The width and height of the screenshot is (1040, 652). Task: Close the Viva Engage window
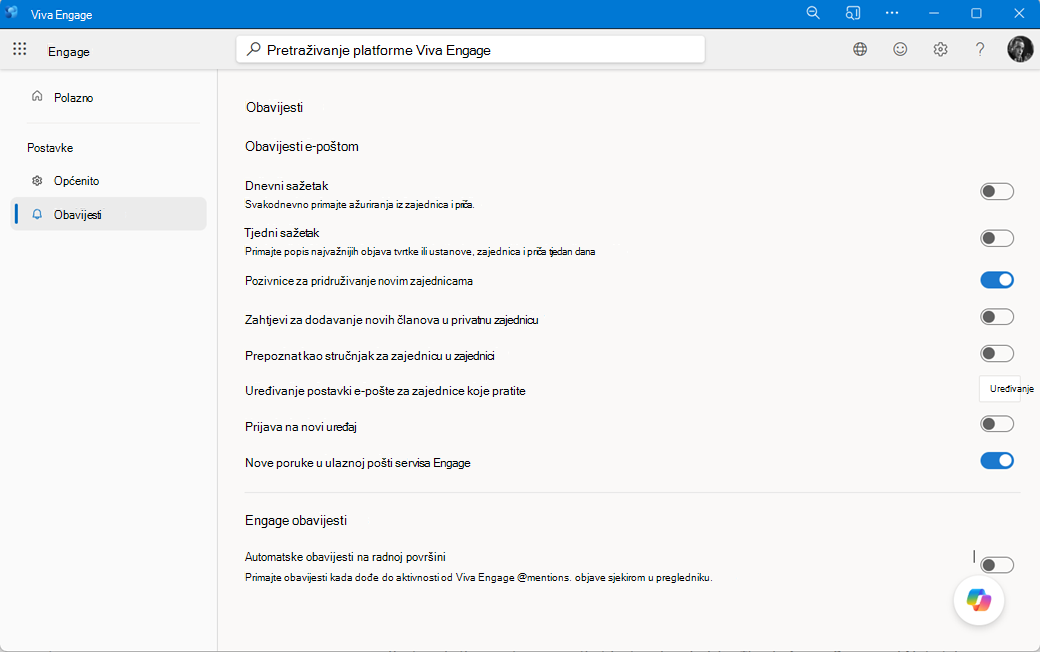(x=1019, y=13)
